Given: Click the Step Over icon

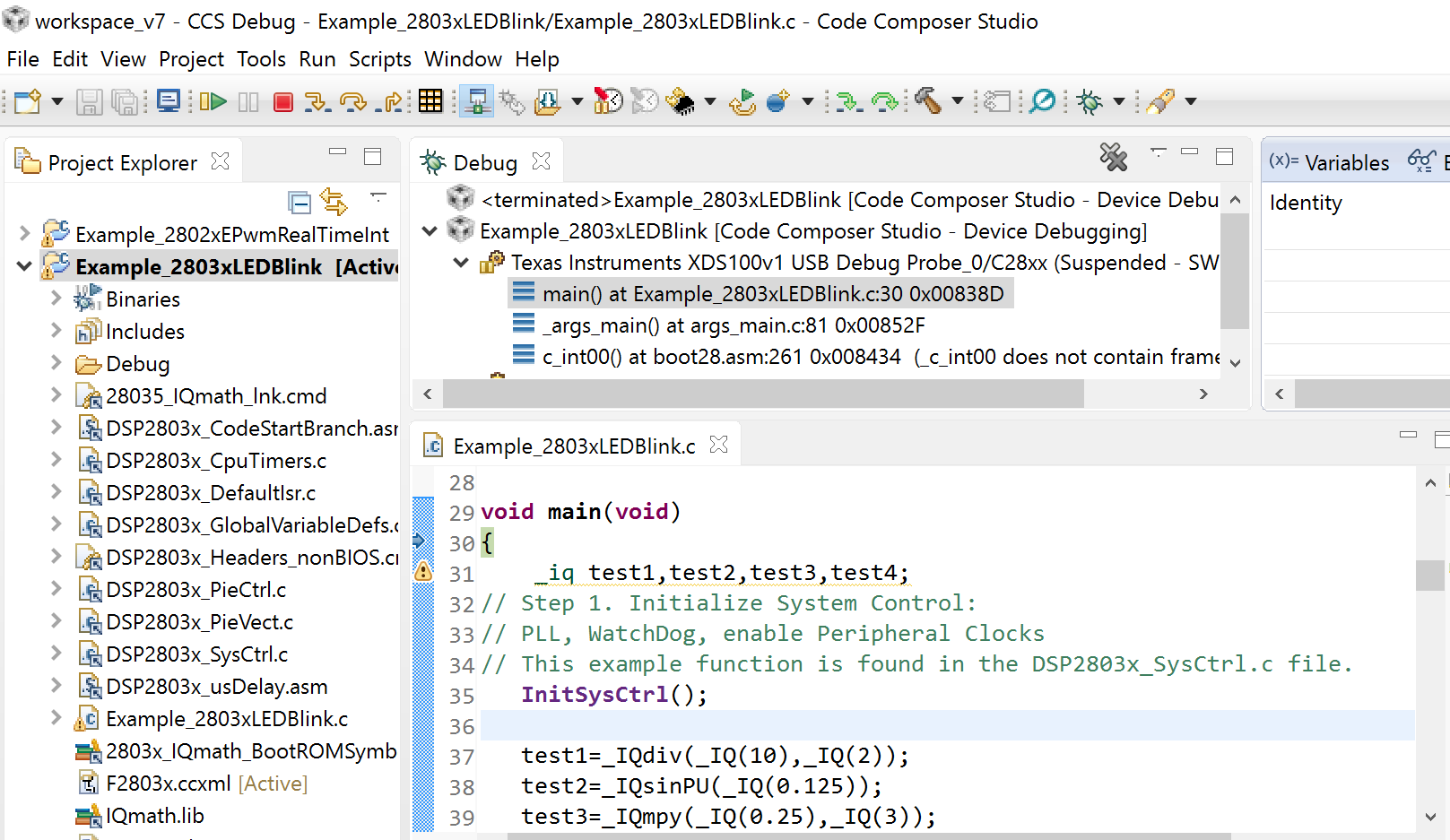Looking at the screenshot, I should [353, 101].
